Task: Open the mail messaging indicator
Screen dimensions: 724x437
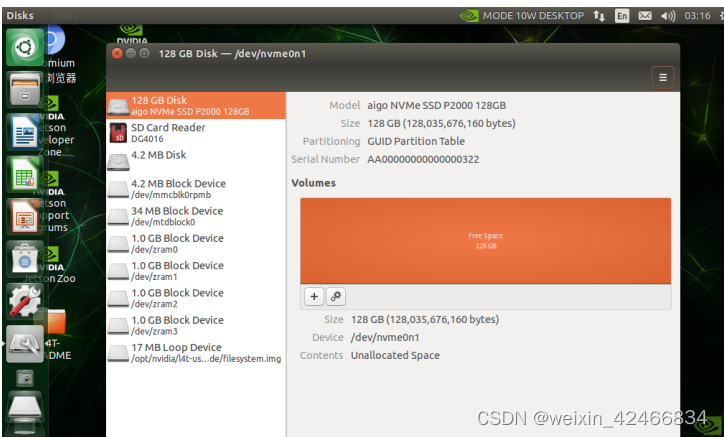Action: 645,16
